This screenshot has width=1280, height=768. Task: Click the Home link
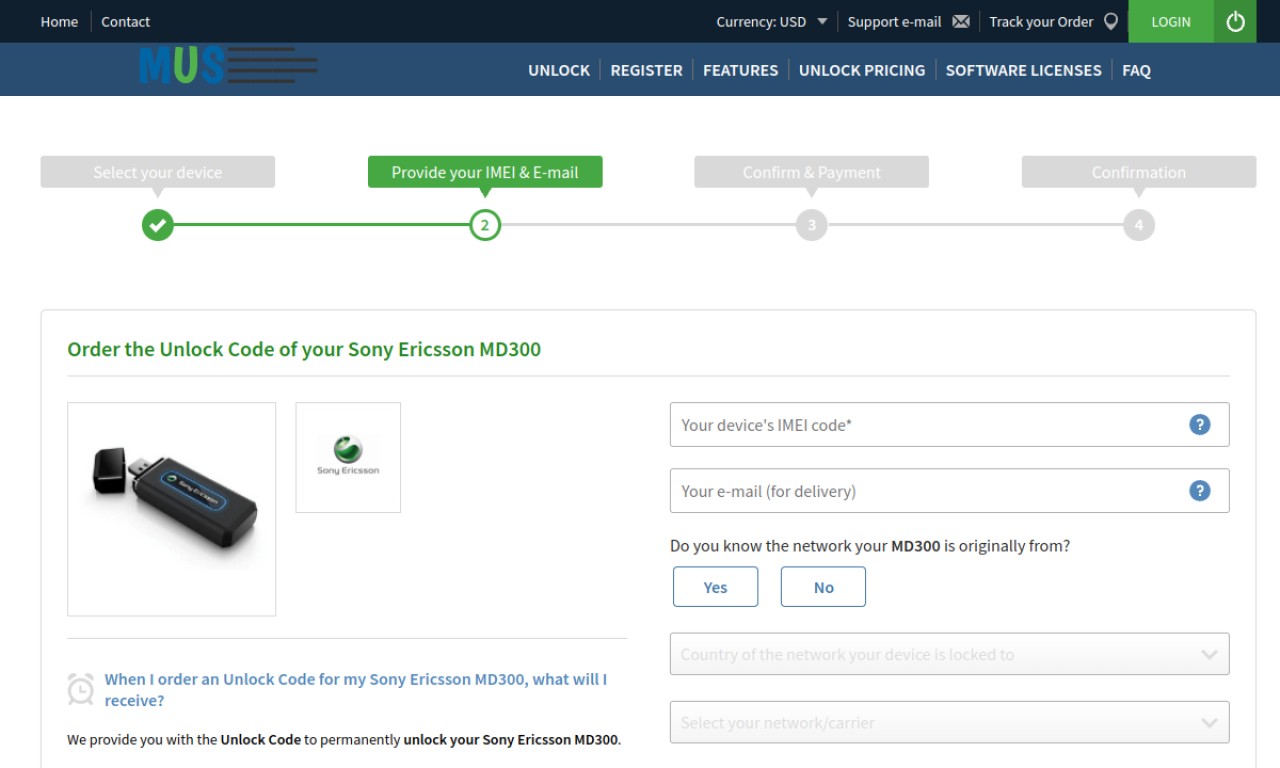pyautogui.click(x=59, y=21)
